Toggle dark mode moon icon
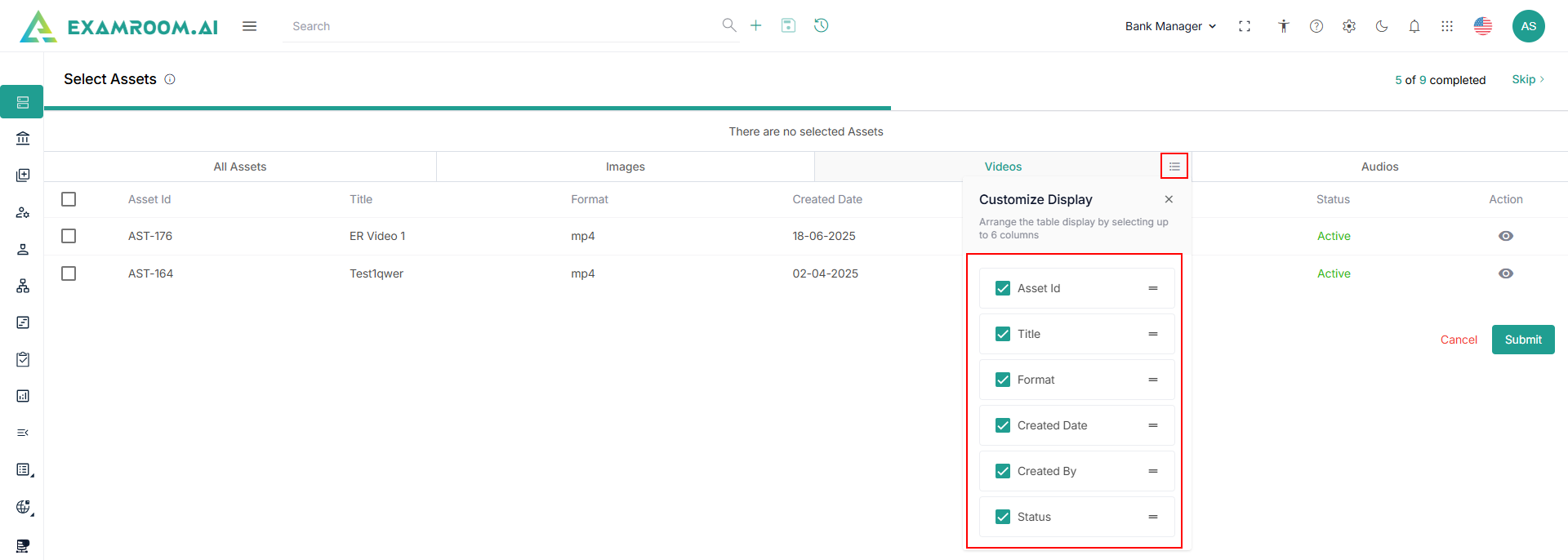 click(x=1382, y=26)
